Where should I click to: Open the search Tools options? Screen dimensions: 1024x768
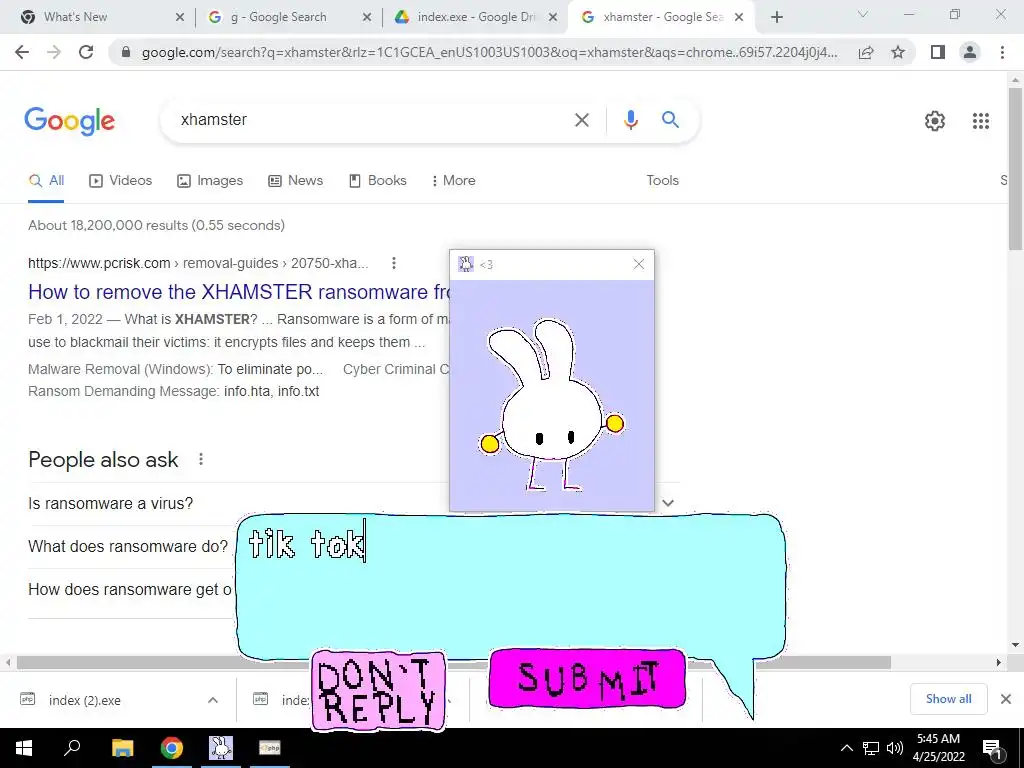pyautogui.click(x=662, y=181)
